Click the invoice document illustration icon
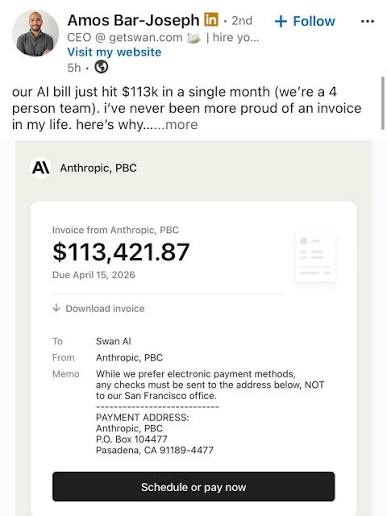 pyautogui.click(x=316, y=257)
